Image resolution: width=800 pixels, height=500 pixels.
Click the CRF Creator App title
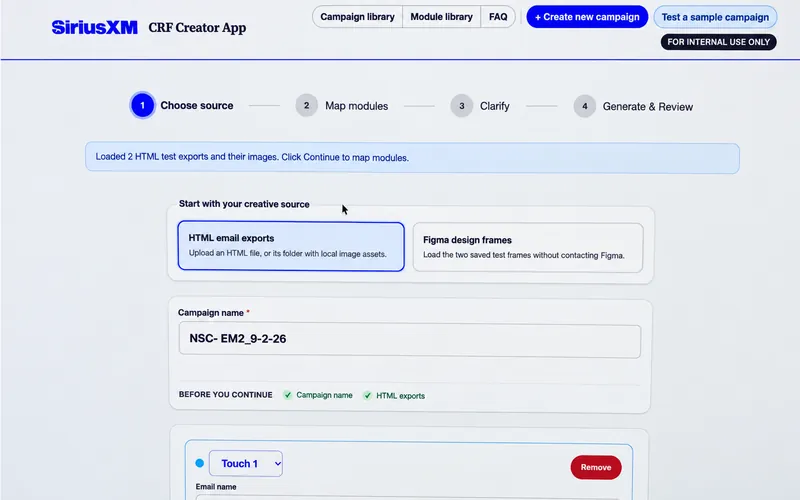[197, 28]
